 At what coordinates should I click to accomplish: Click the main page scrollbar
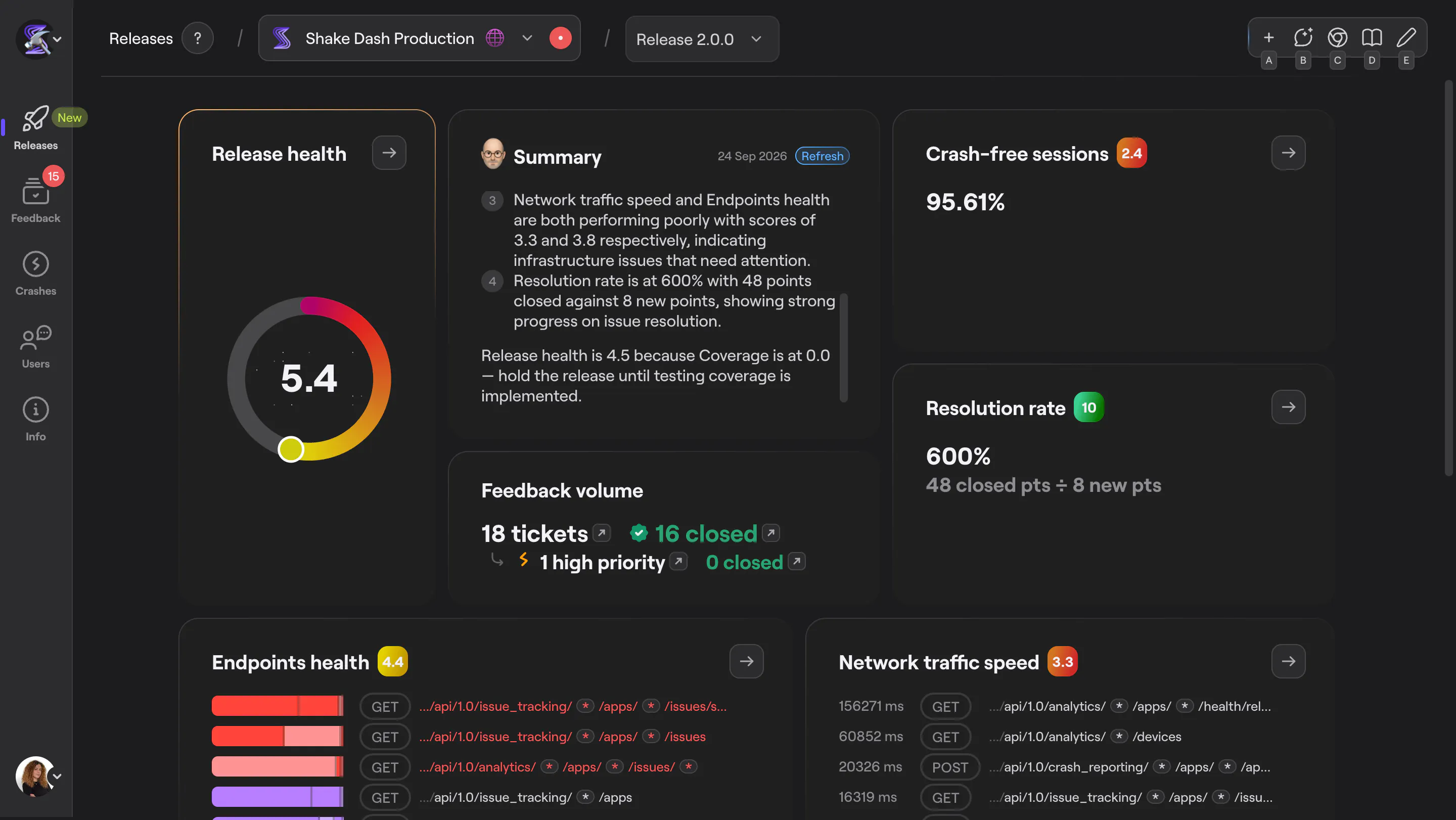tap(1448, 279)
